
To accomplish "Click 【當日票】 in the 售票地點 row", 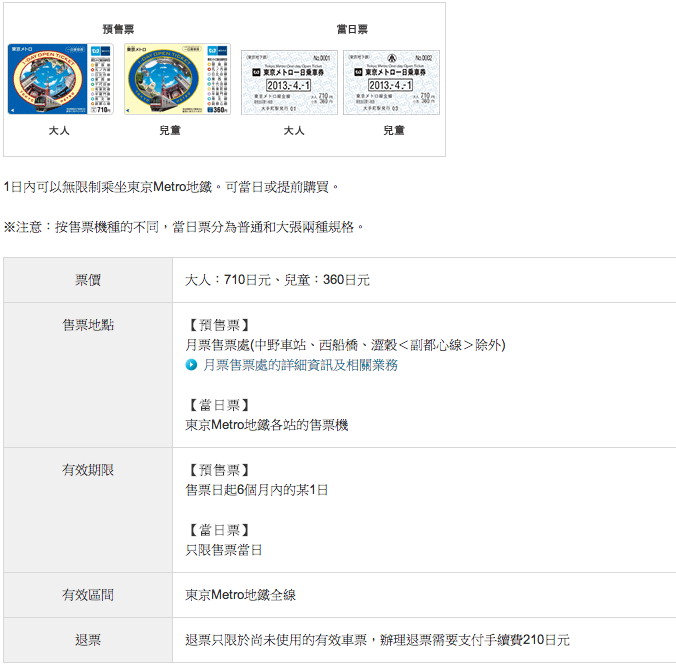I will (219, 405).
